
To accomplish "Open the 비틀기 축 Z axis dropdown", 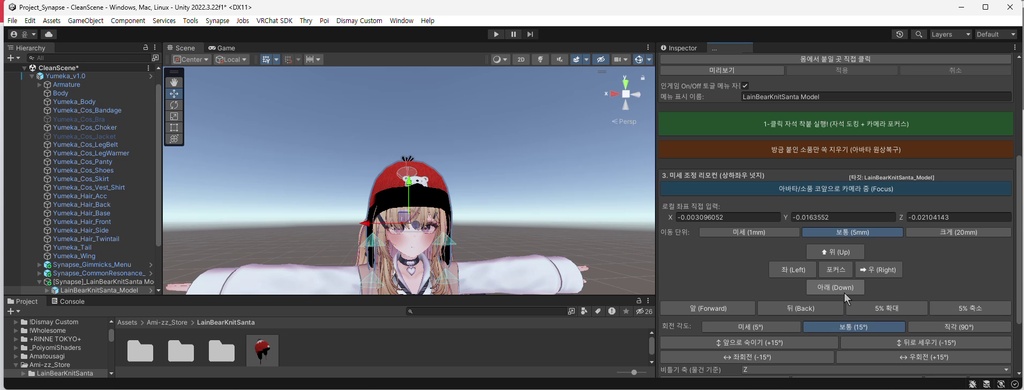I will point(876,370).
